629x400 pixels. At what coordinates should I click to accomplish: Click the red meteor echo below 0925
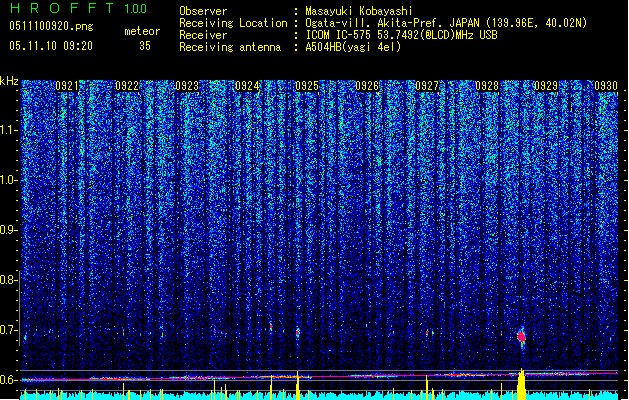[x=297, y=333]
